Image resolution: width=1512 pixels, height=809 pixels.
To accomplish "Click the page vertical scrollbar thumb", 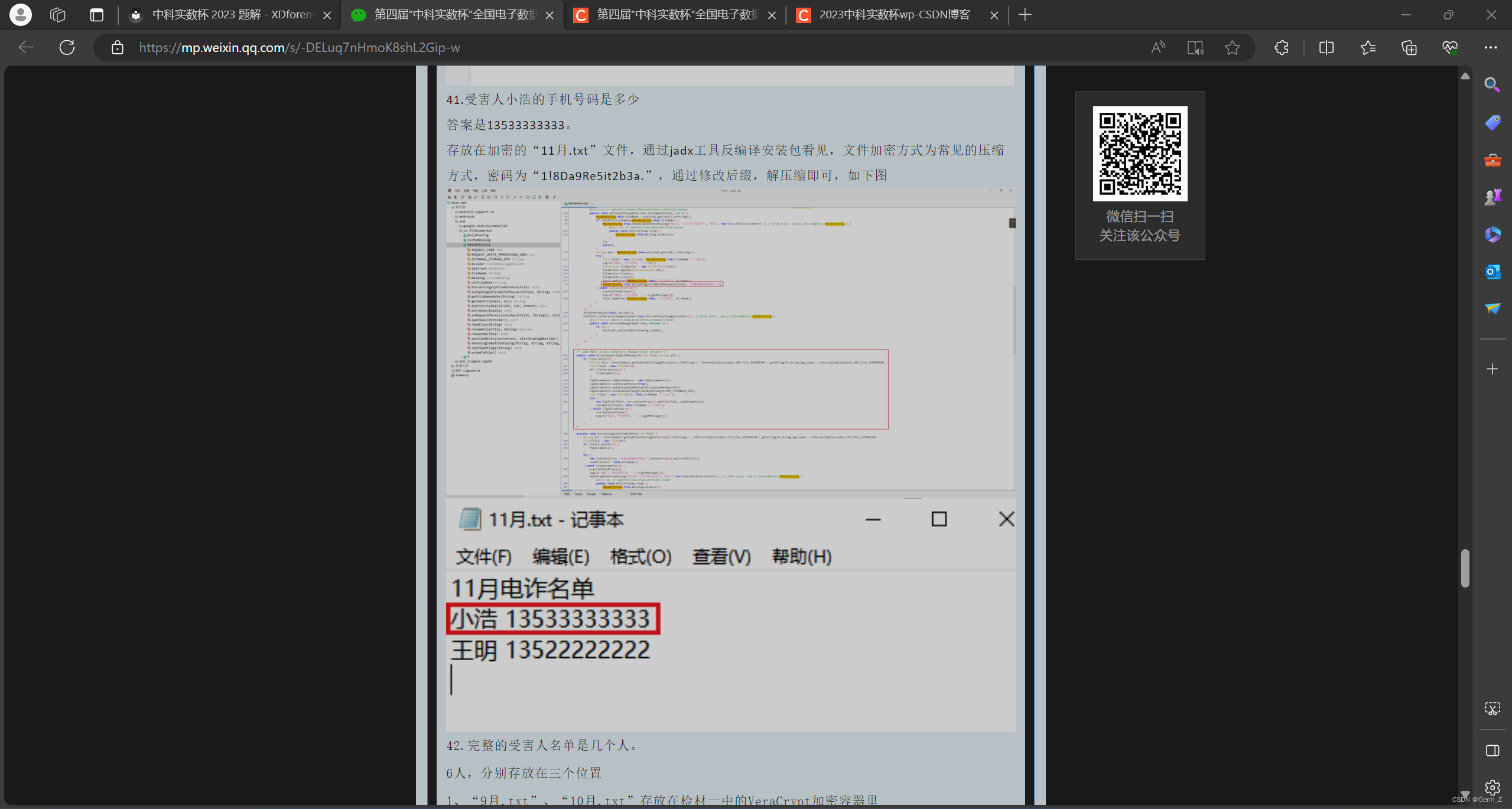I will click(x=1465, y=568).
